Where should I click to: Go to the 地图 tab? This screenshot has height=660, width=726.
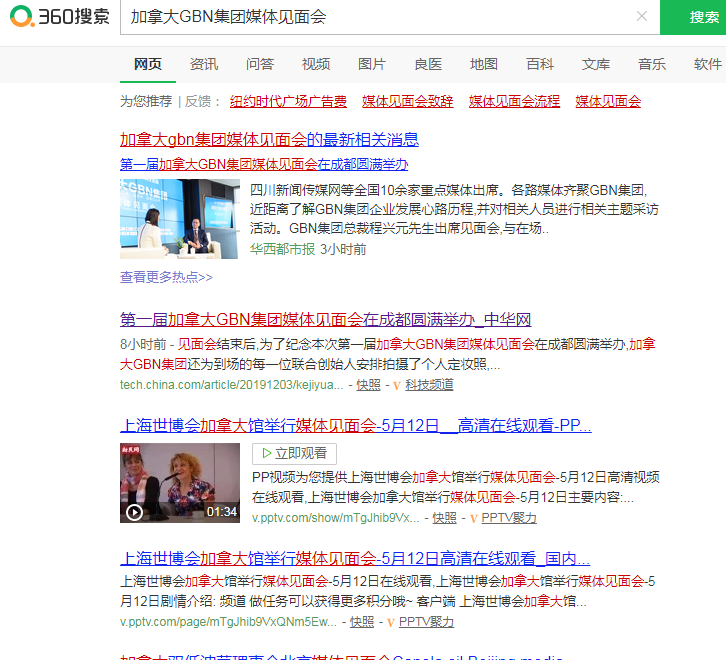(x=484, y=64)
